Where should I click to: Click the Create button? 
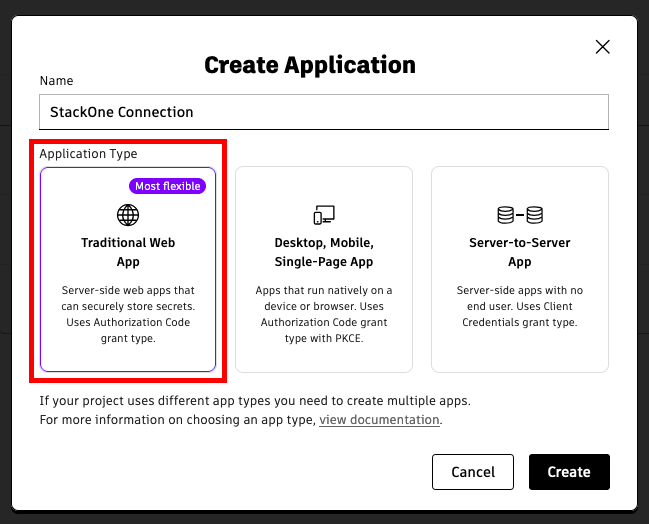(569, 472)
